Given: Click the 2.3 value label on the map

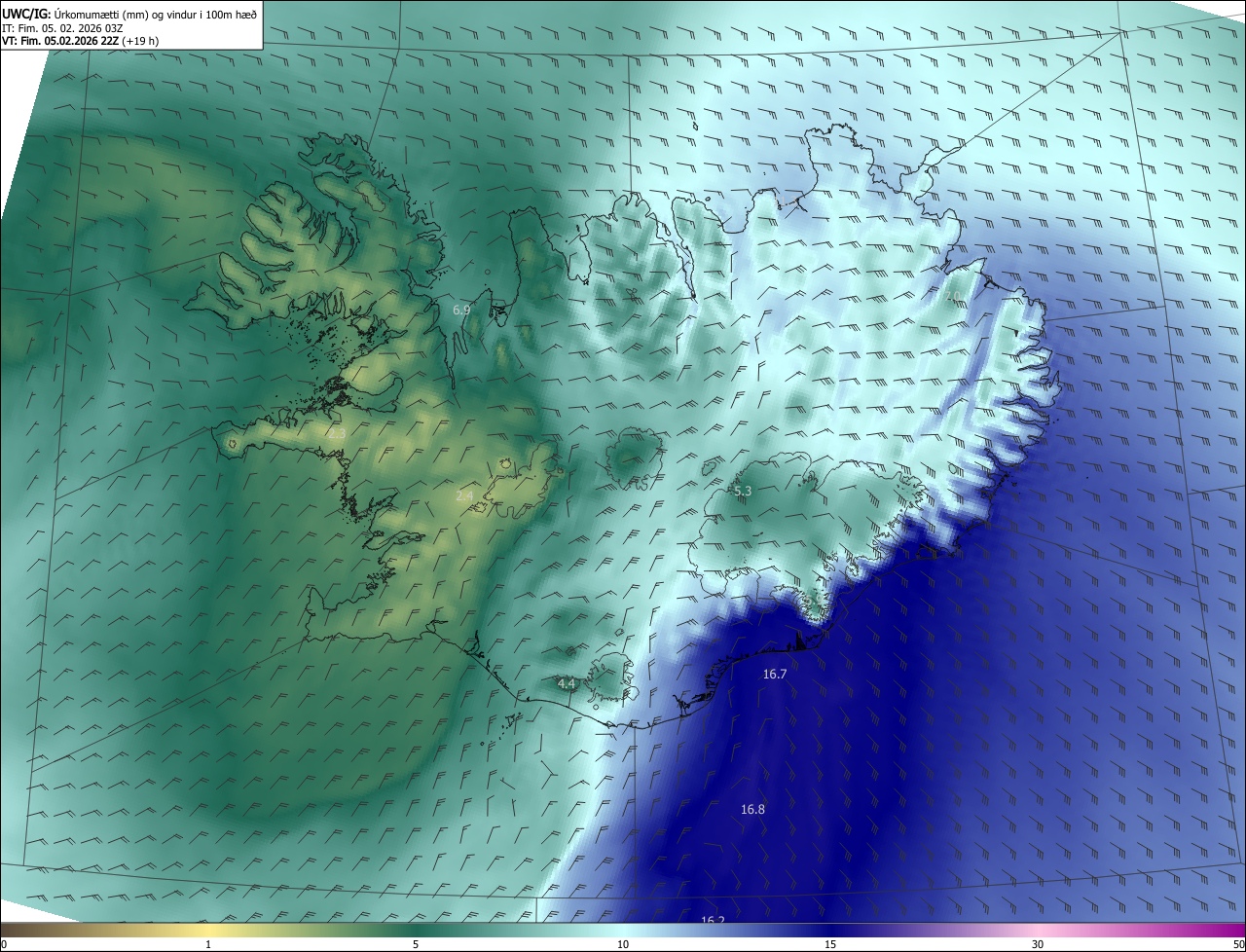Looking at the screenshot, I should click(337, 433).
